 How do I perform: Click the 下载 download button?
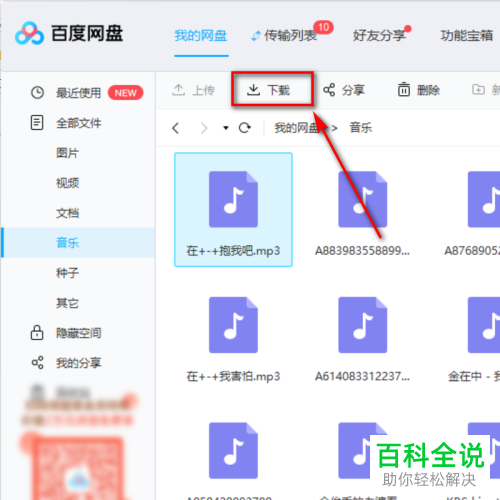[269, 90]
